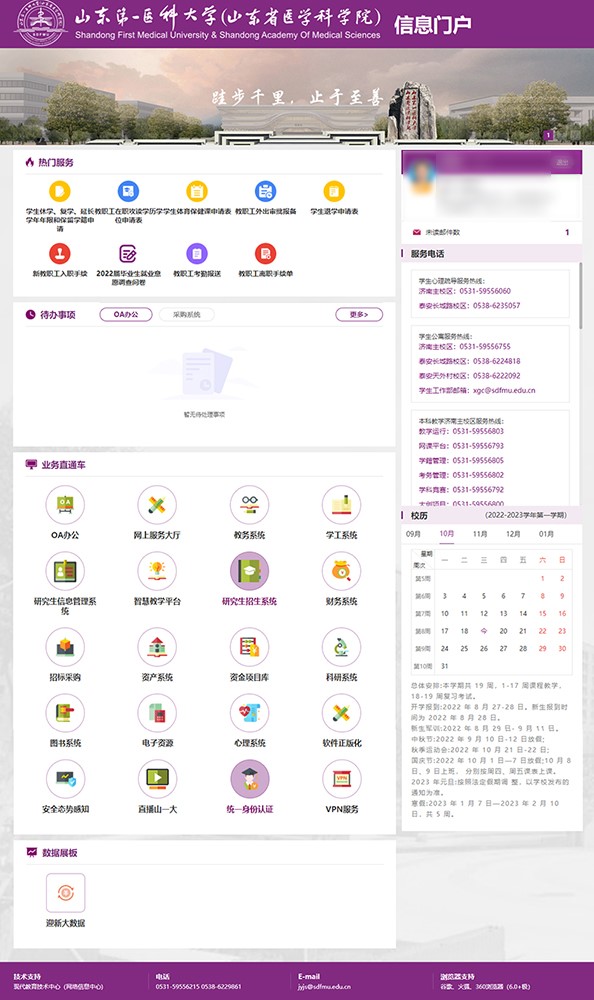This screenshot has height=1000, width=594.
Task: Click the 新教职工入职手续 red icon
Action: click(60, 253)
